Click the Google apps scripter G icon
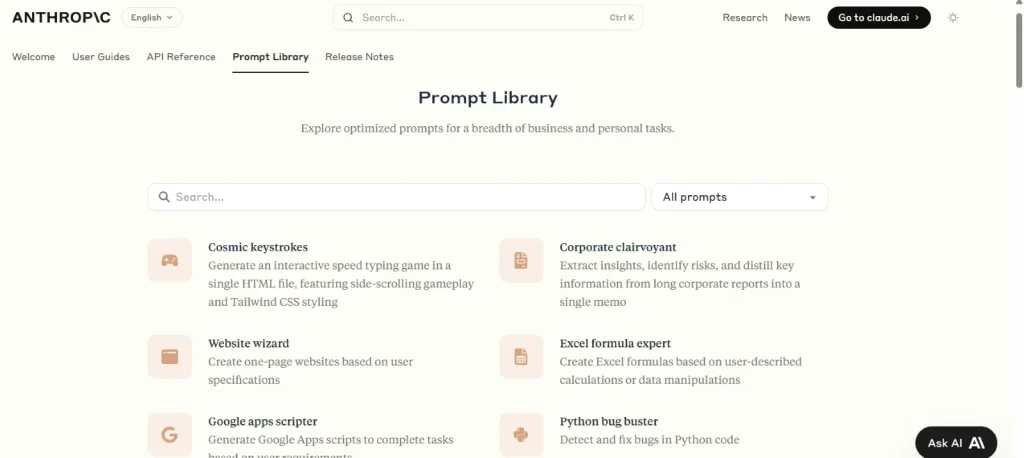 pos(170,435)
